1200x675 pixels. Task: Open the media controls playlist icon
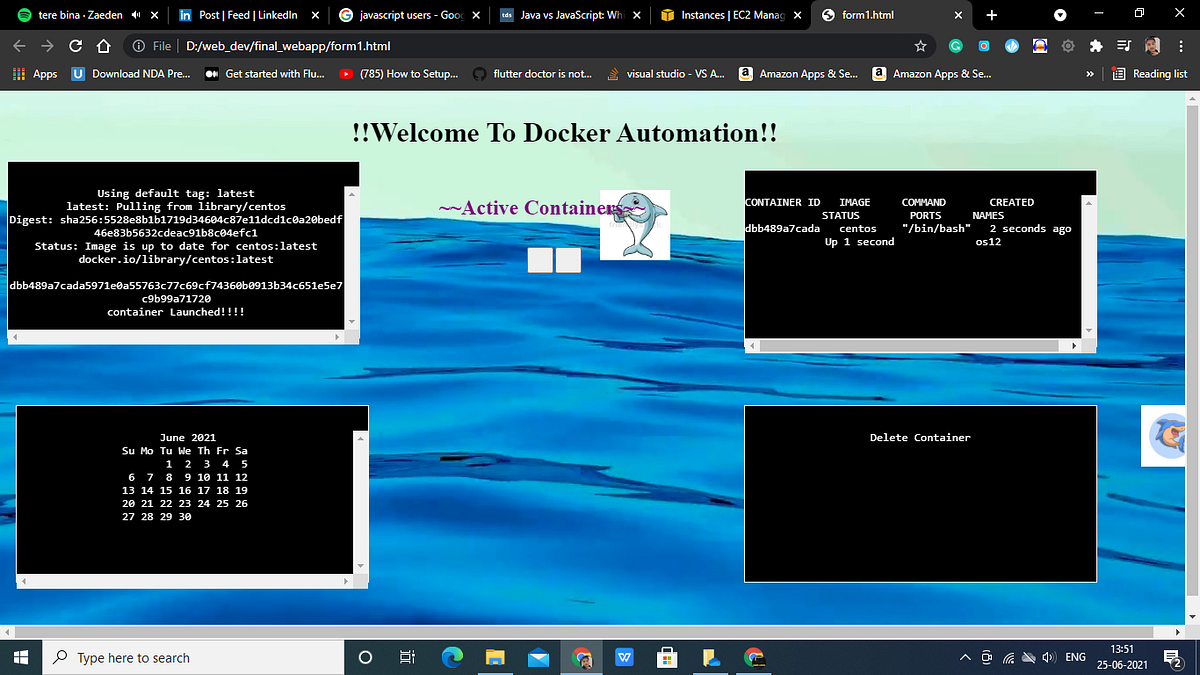[1124, 46]
